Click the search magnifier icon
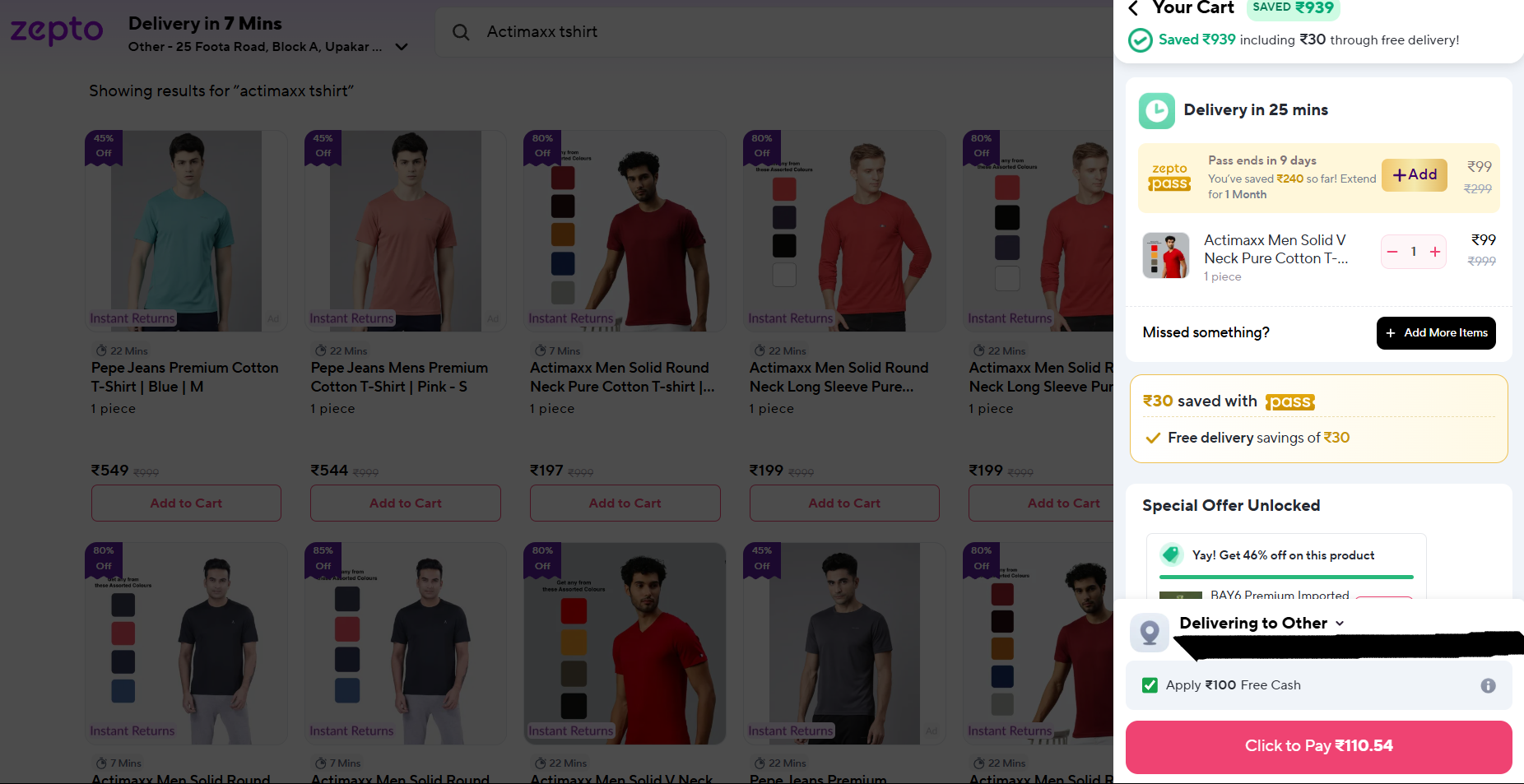The height and width of the screenshot is (784, 1524). coord(461,32)
